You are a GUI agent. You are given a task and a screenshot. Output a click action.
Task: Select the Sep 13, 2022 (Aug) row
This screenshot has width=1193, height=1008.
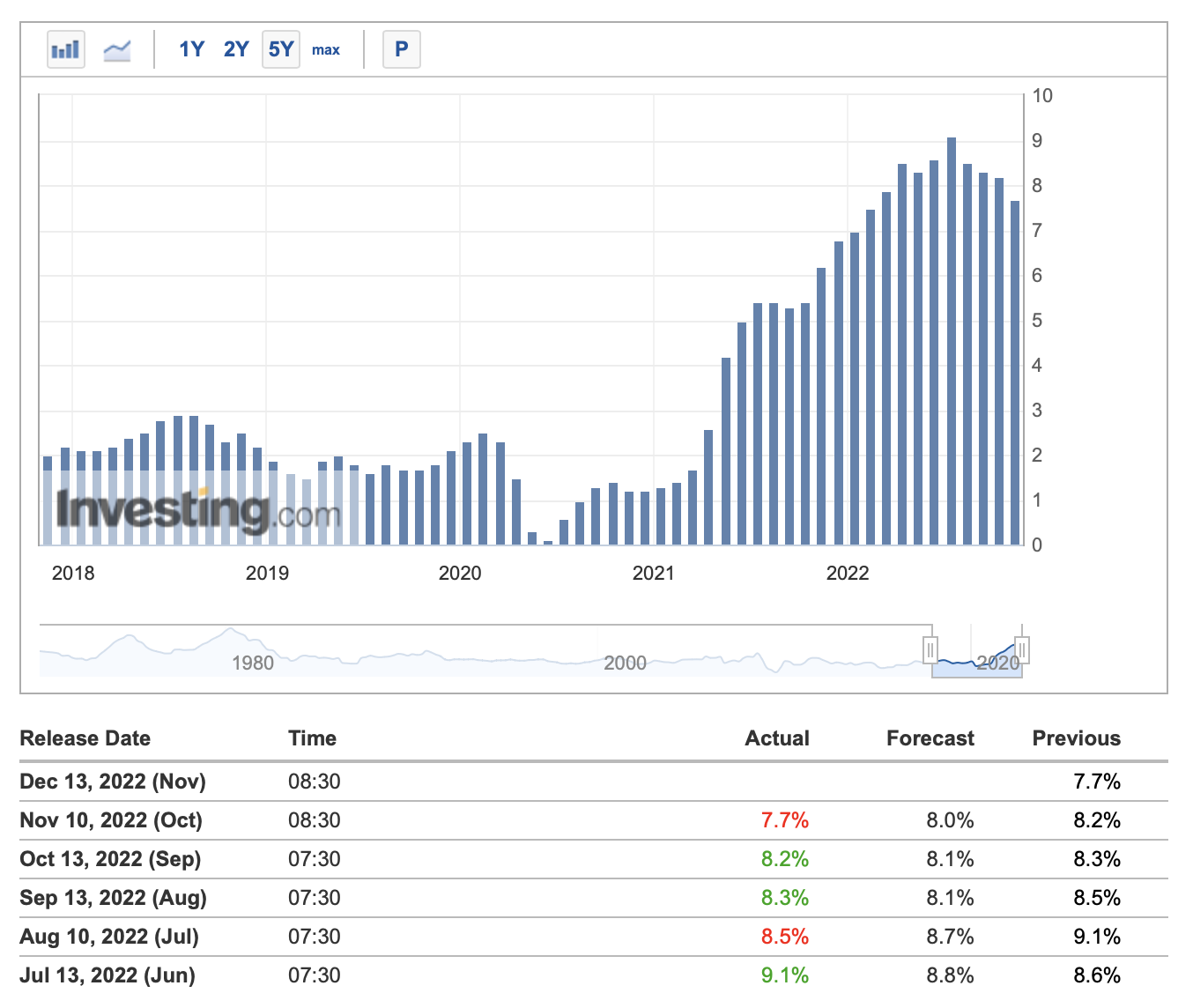[x=594, y=898]
